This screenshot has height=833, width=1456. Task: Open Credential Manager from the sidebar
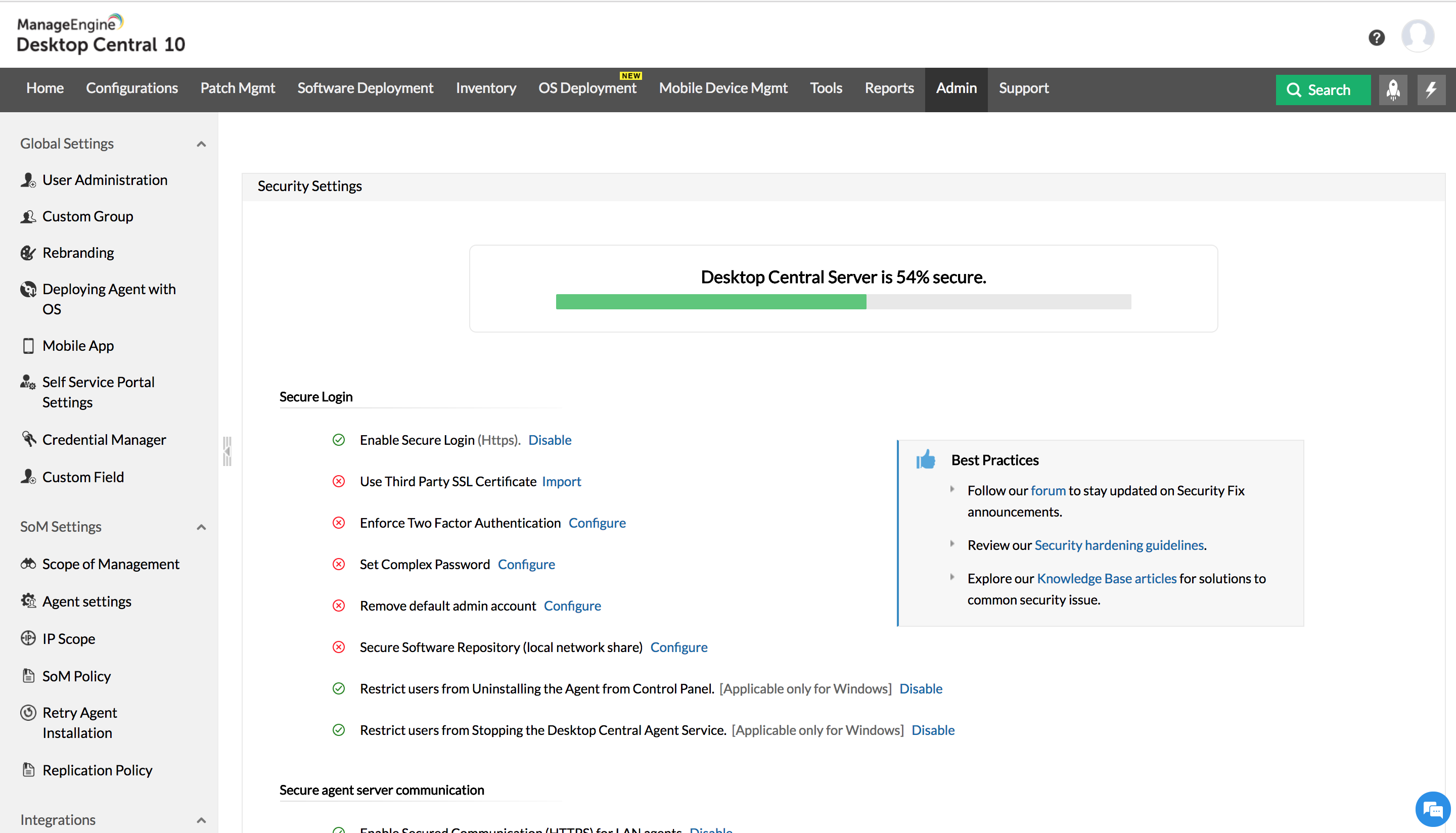(x=104, y=439)
